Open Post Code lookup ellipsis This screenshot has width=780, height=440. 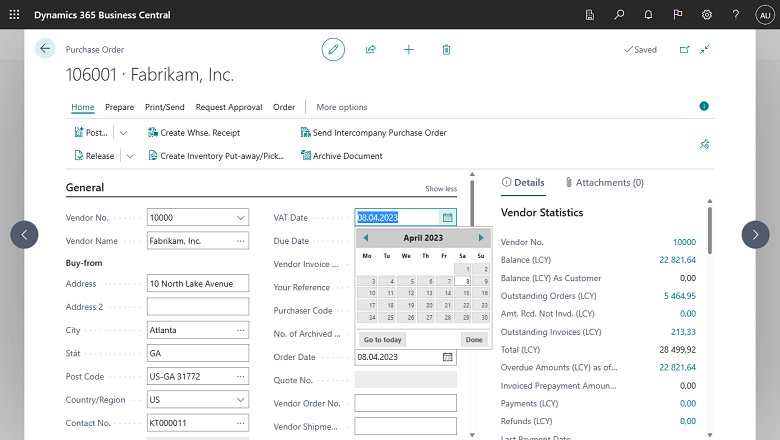pos(240,376)
